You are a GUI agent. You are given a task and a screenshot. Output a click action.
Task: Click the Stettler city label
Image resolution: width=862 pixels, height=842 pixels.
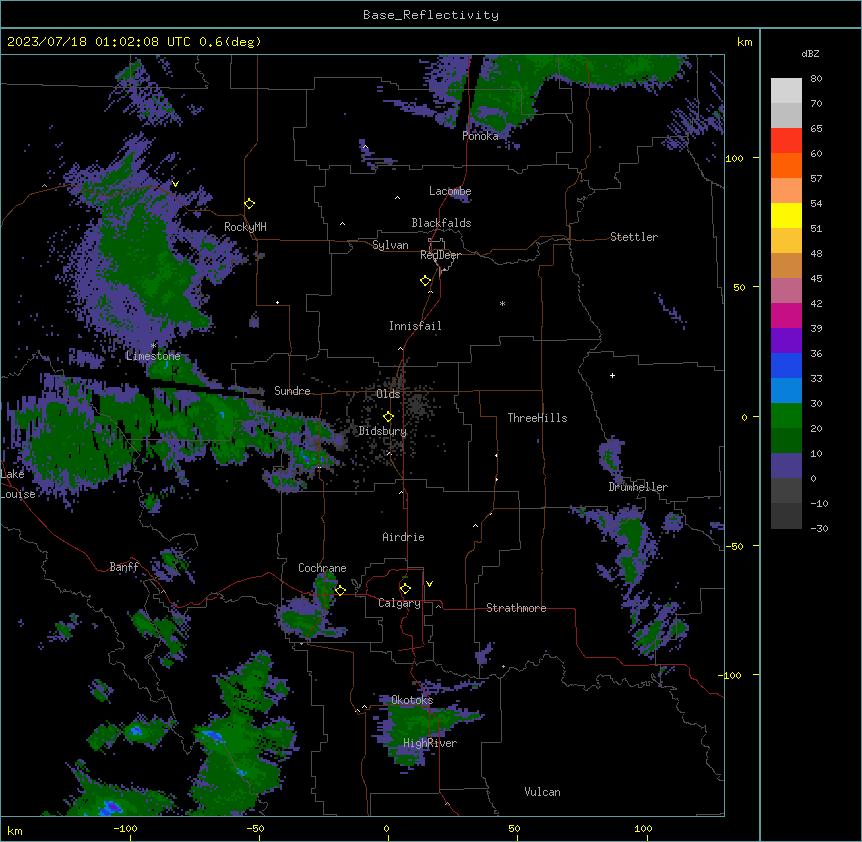tap(634, 237)
